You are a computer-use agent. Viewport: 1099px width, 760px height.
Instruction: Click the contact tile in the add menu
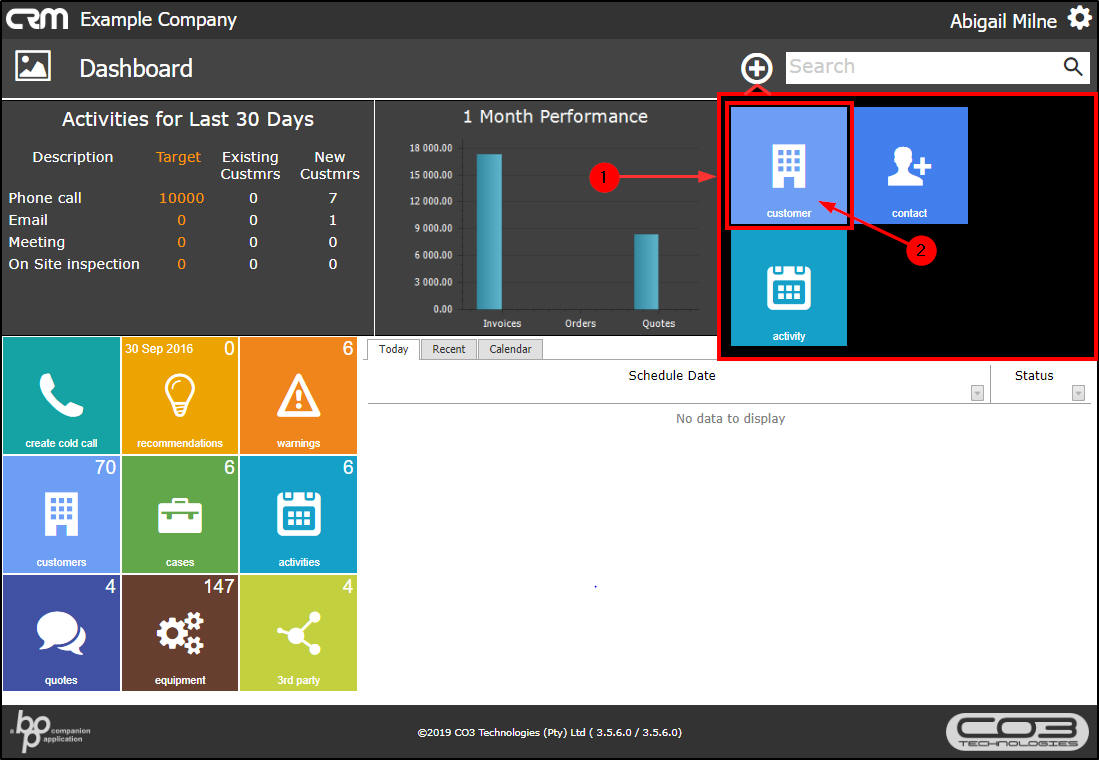pos(910,165)
